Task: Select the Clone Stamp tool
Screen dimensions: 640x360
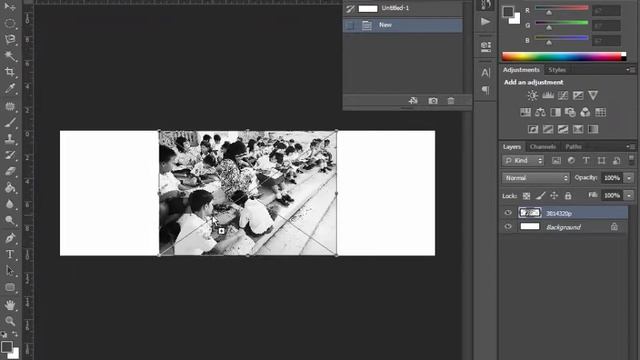Action: coord(10,138)
